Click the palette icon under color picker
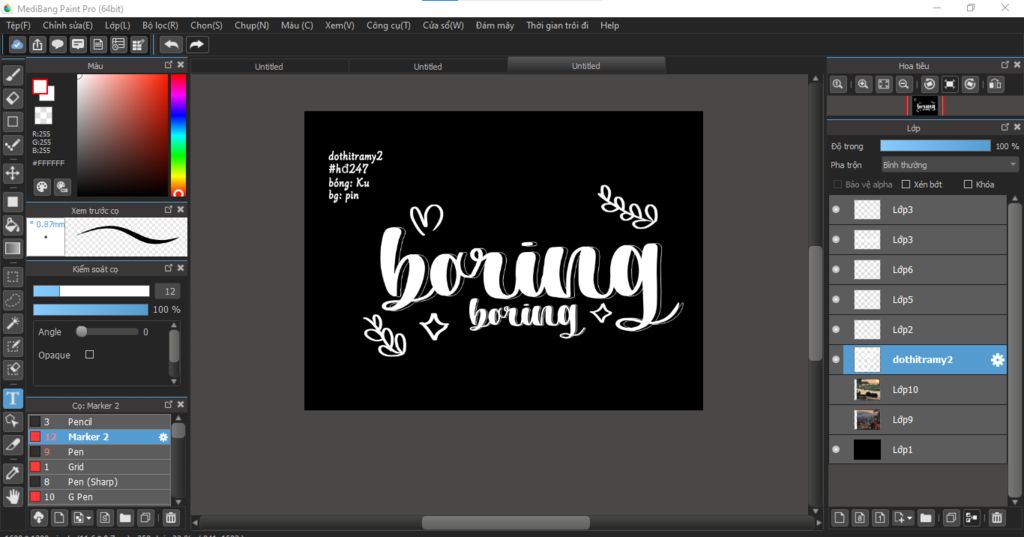1024x537 pixels. click(42, 187)
